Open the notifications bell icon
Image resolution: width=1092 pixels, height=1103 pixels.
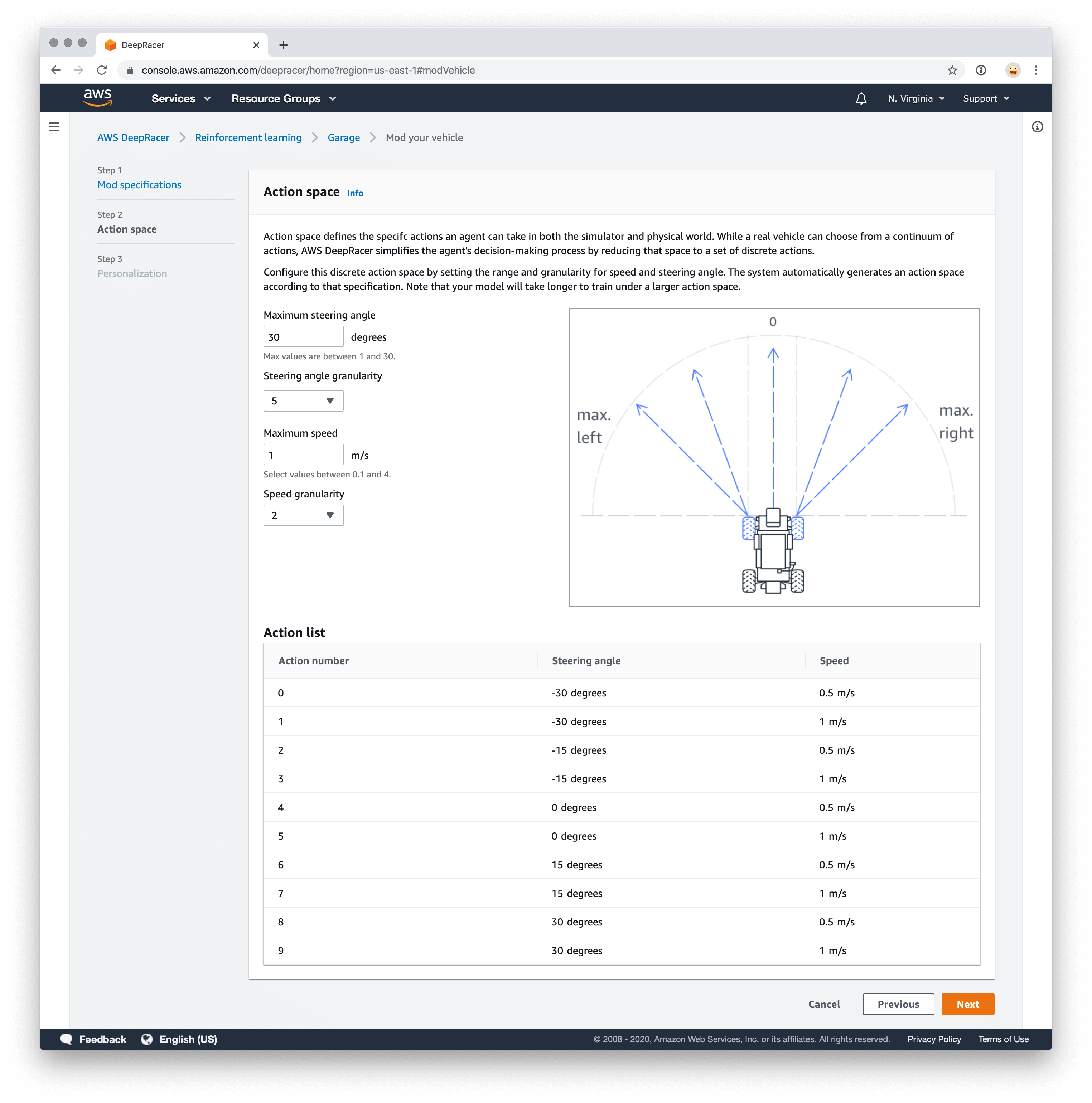(861, 99)
